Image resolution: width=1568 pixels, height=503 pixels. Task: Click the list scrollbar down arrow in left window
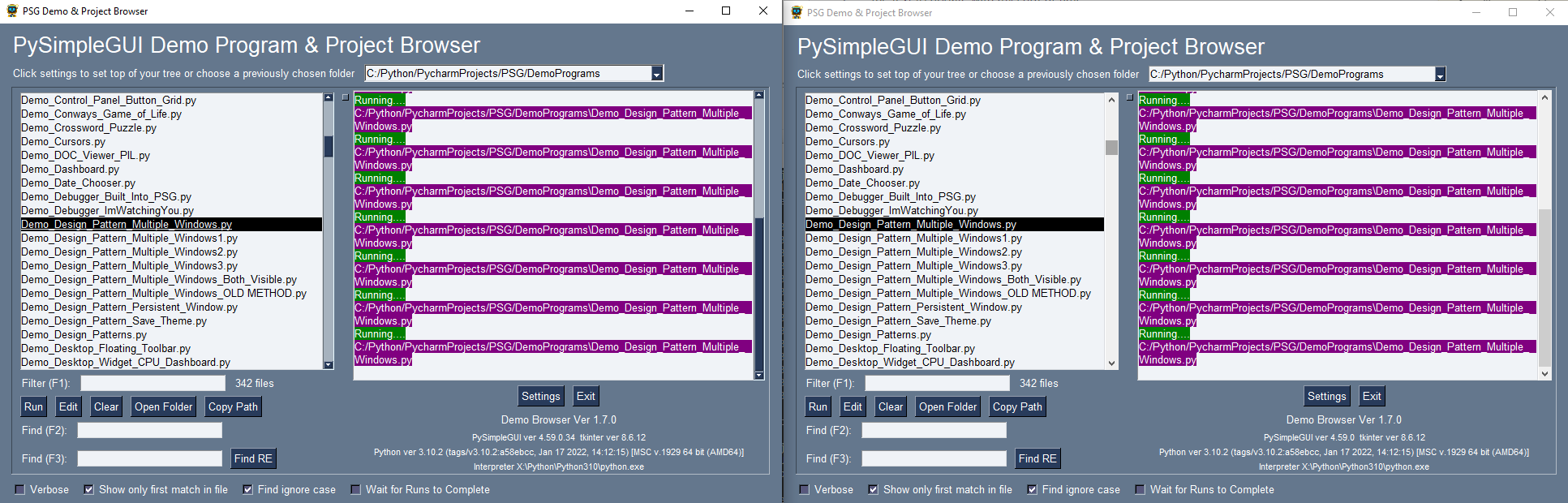pyautogui.click(x=329, y=365)
